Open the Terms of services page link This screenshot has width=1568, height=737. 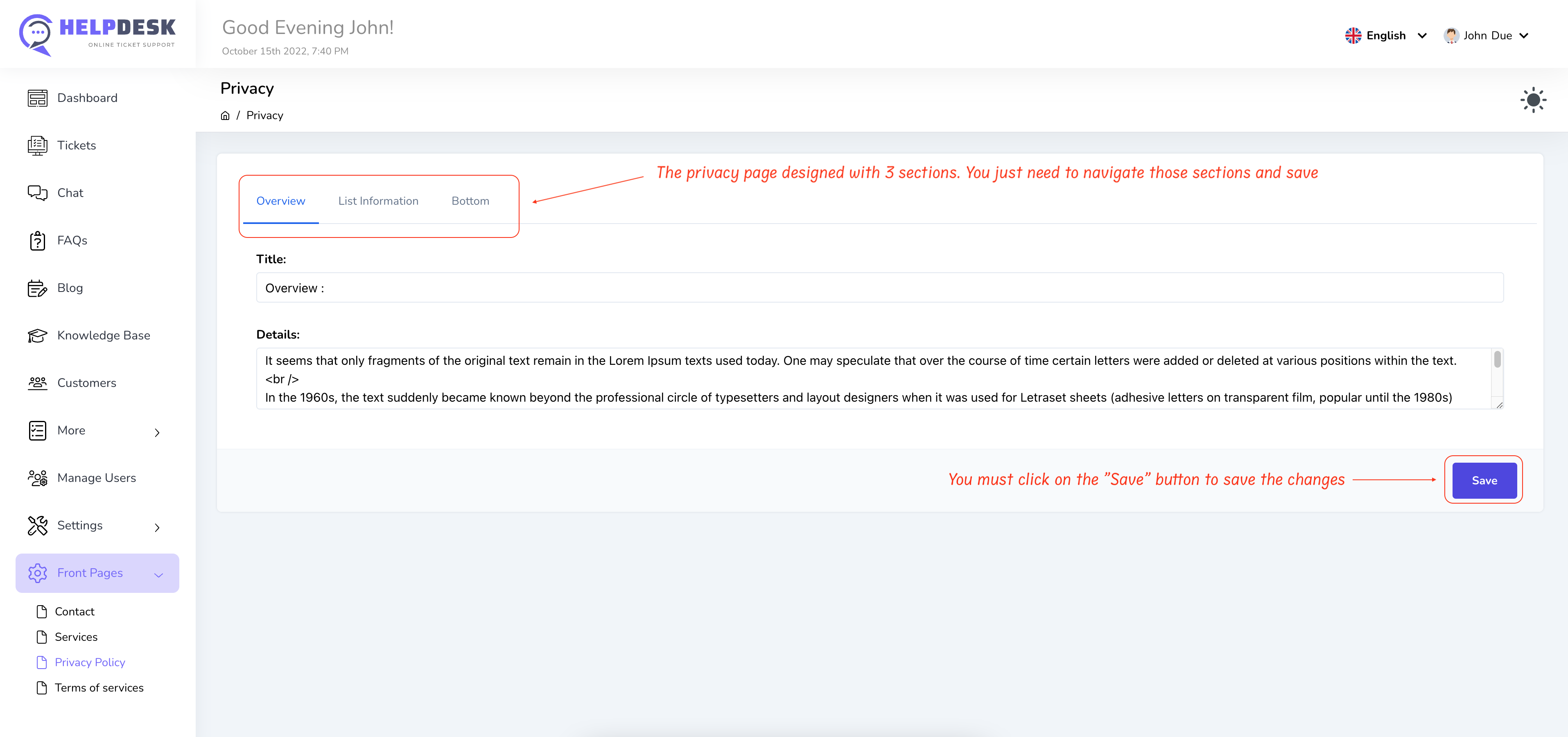(99, 688)
